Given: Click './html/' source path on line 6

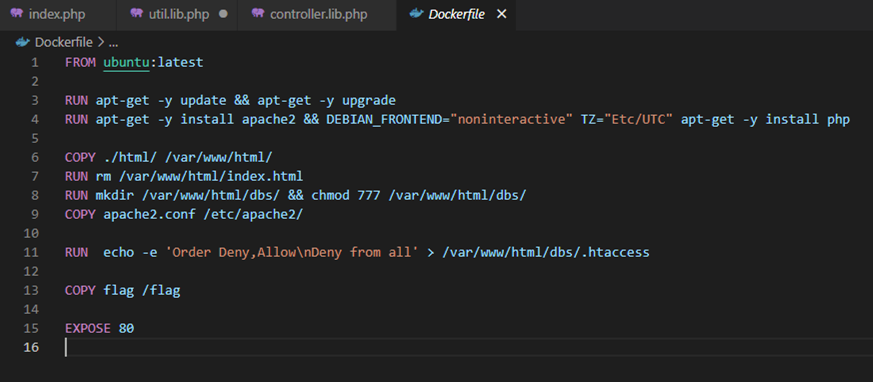Looking at the screenshot, I should point(130,158).
